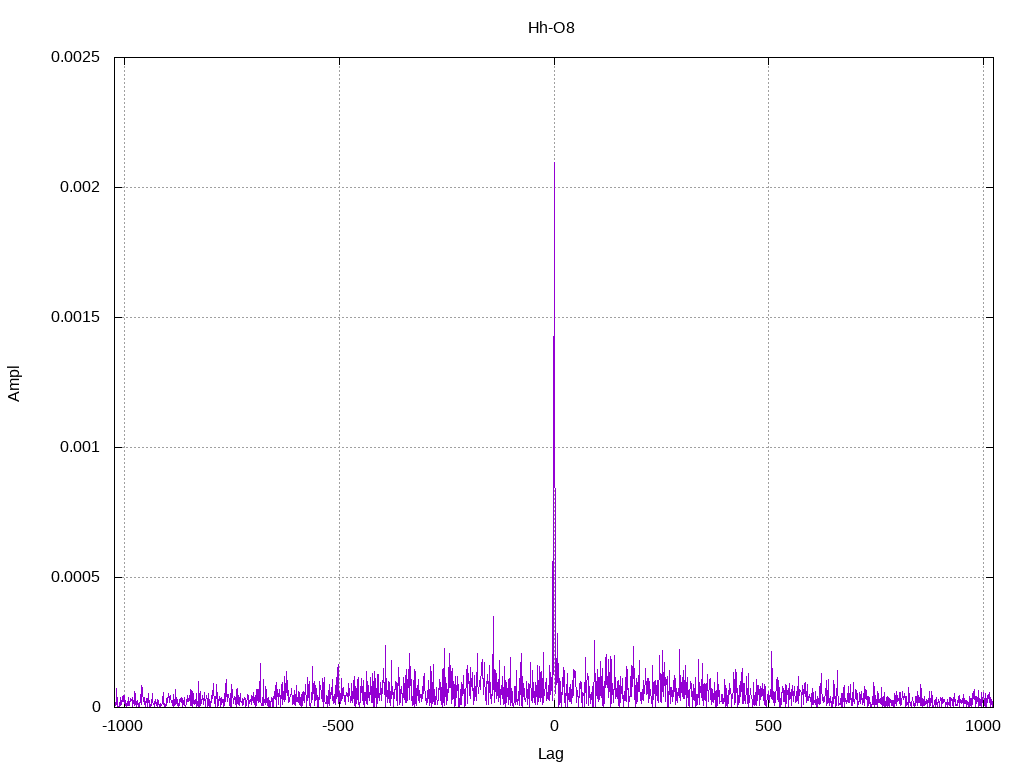Click y-axis tick label 0.0025
This screenshot has width=1024, height=768.
(x=76, y=57)
